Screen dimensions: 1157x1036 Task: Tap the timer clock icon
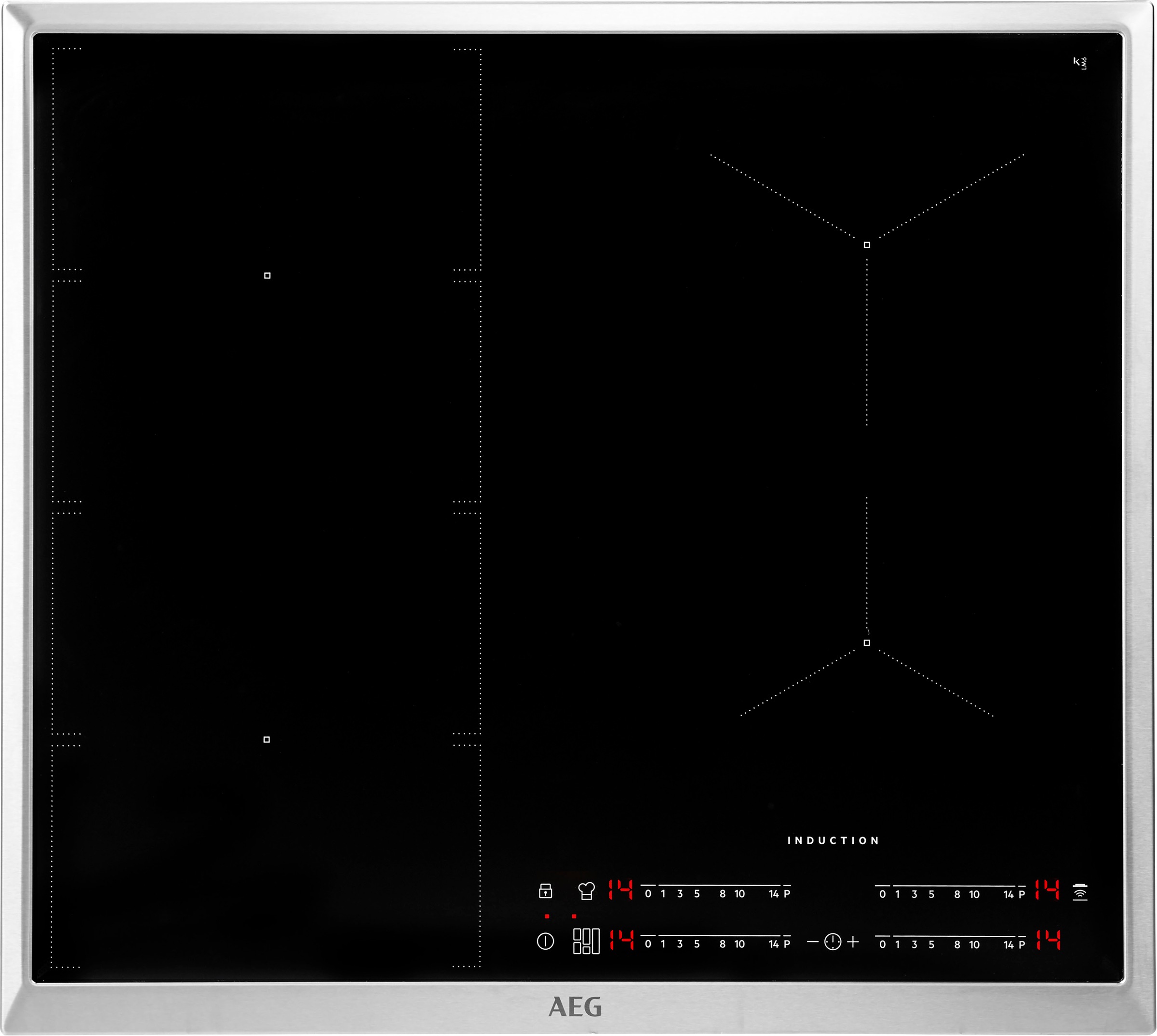(833, 942)
